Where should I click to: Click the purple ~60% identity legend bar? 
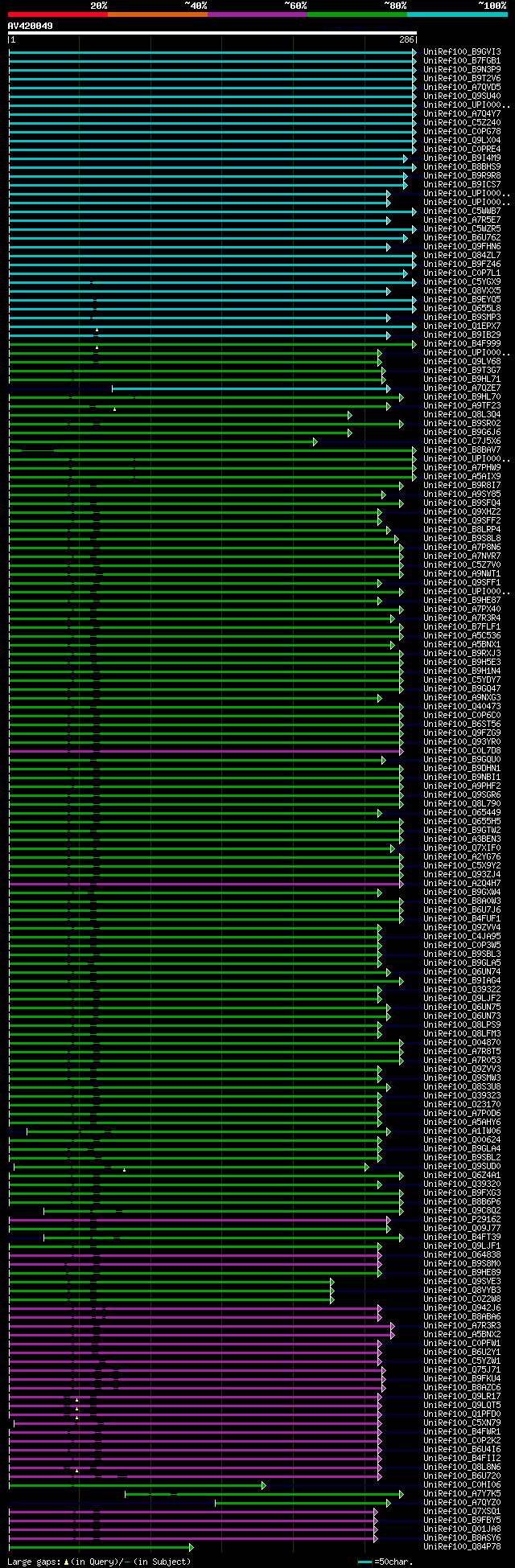[x=257, y=14]
